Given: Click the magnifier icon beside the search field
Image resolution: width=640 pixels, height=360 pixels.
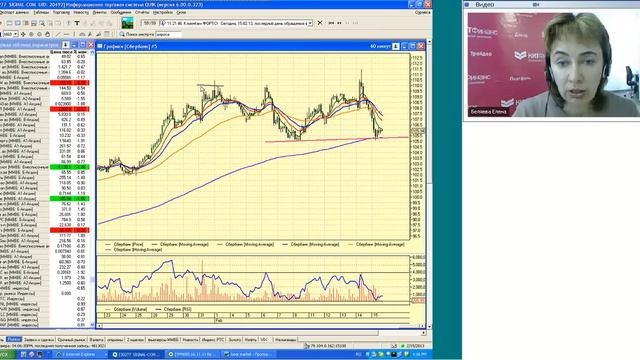Looking at the screenshot, I should 122,34.
